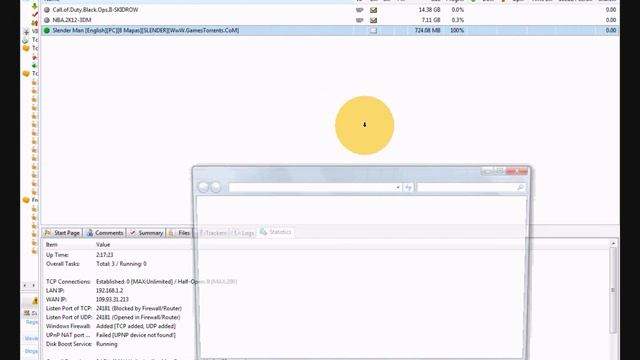
Task: Click the search magnifier icon in Explorer
Action: [x=520, y=187]
